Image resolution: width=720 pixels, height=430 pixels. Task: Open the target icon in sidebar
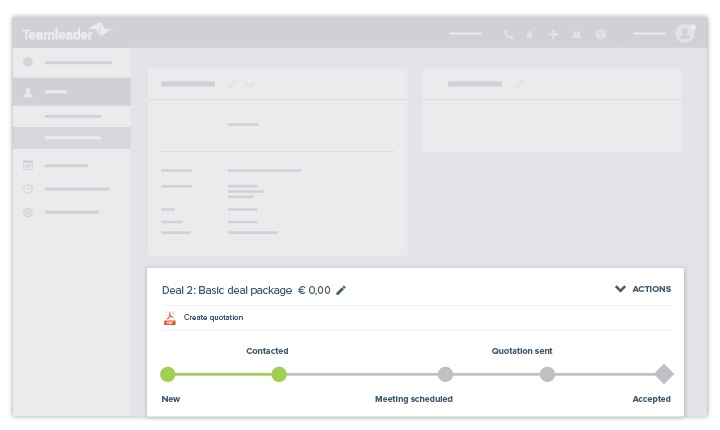[x=28, y=212]
